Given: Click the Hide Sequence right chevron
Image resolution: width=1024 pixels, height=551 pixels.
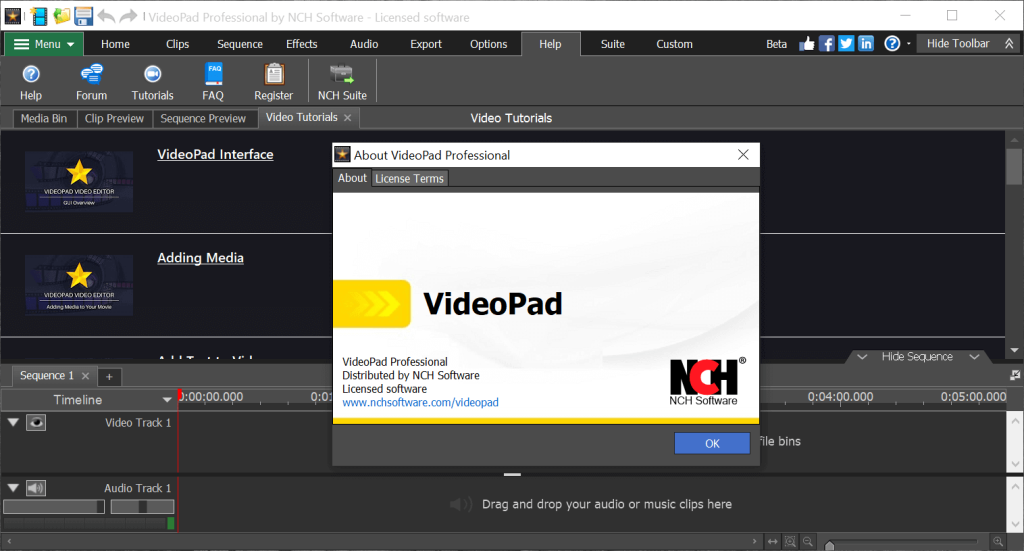Looking at the screenshot, I should tap(974, 356).
